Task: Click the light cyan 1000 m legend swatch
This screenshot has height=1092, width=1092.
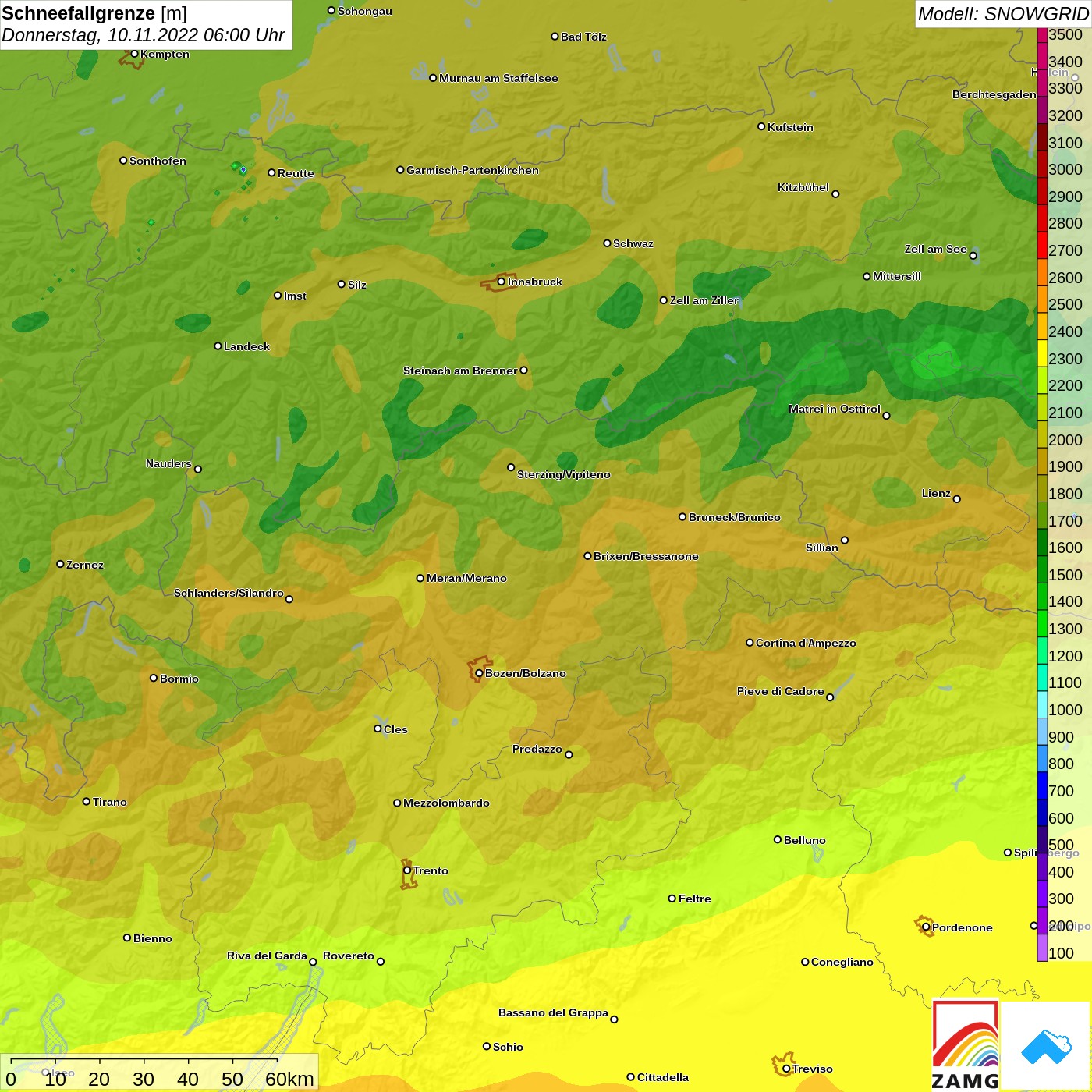Action: [1042, 704]
